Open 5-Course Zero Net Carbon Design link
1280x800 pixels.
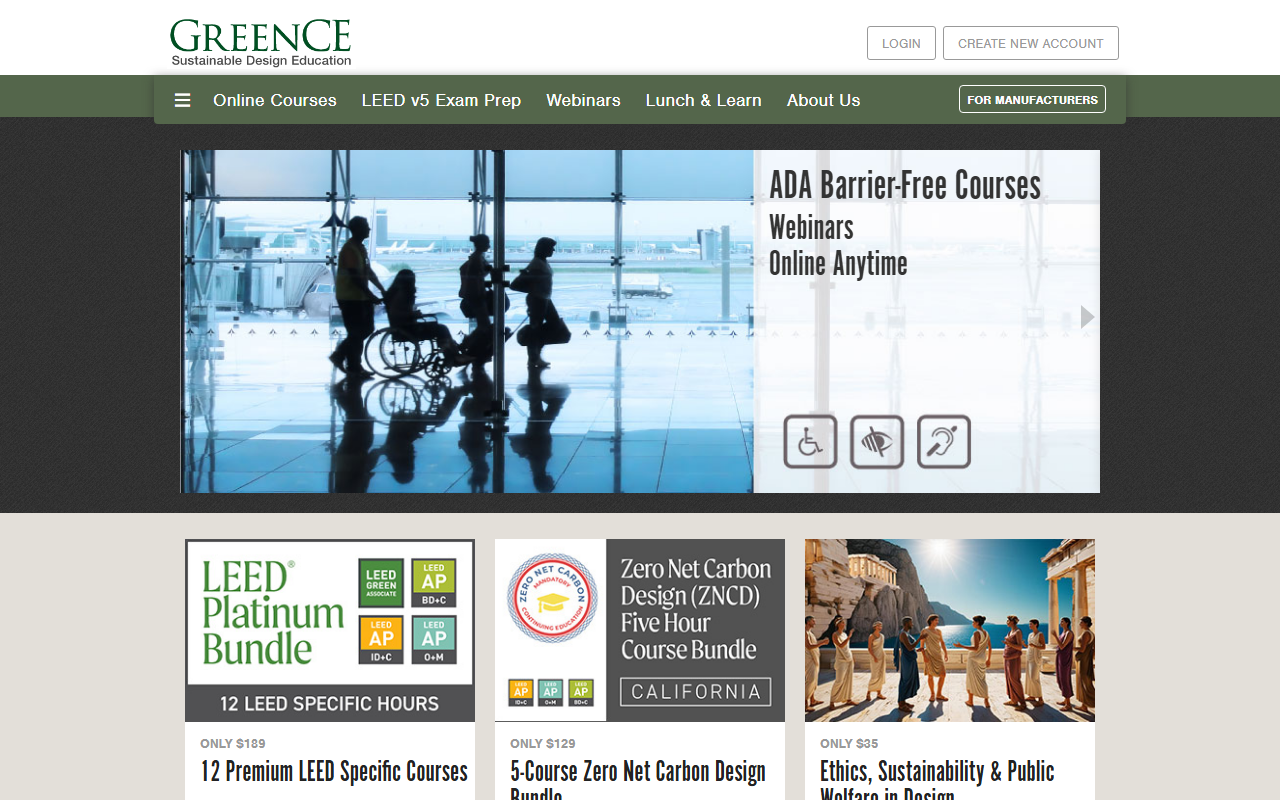(638, 780)
